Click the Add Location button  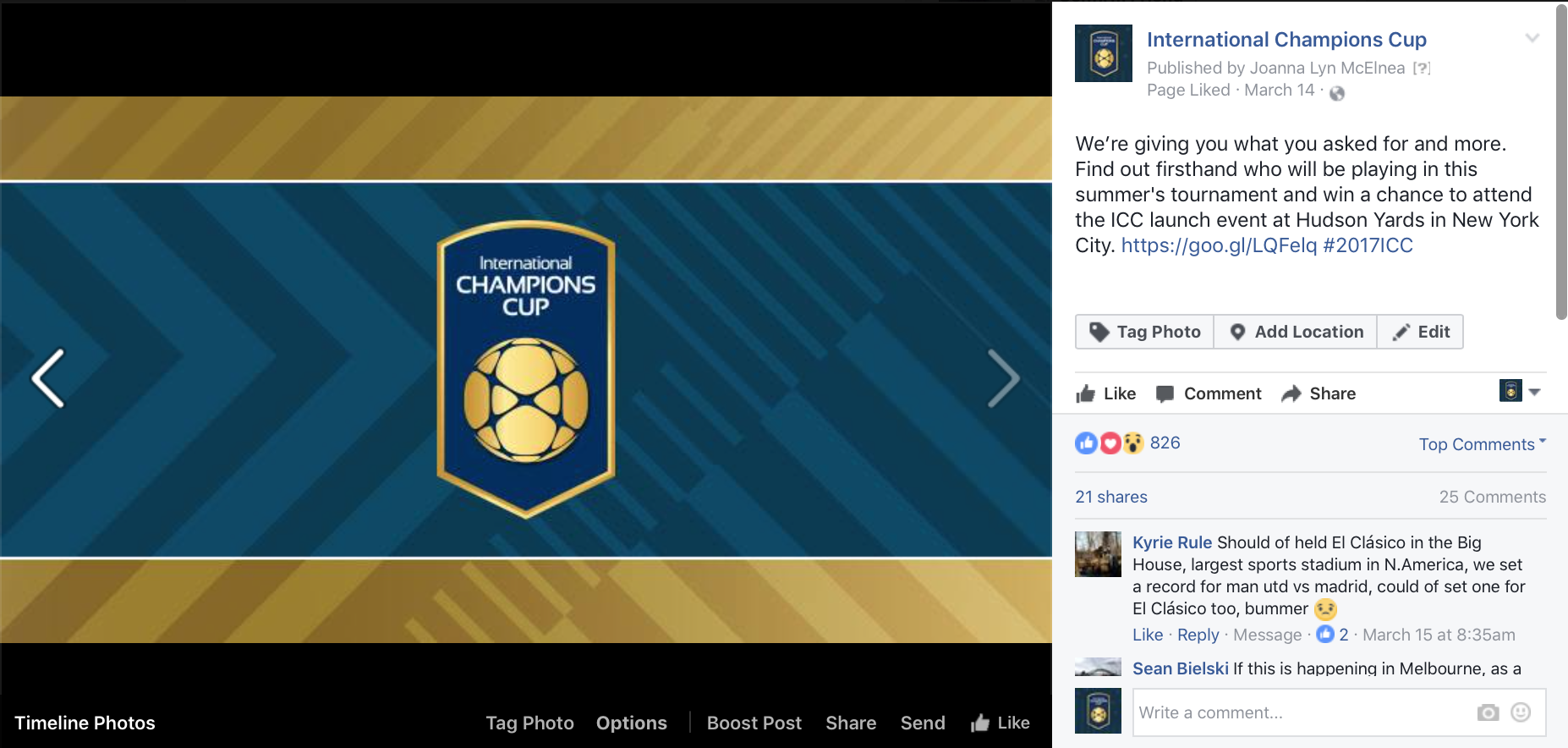click(1296, 332)
